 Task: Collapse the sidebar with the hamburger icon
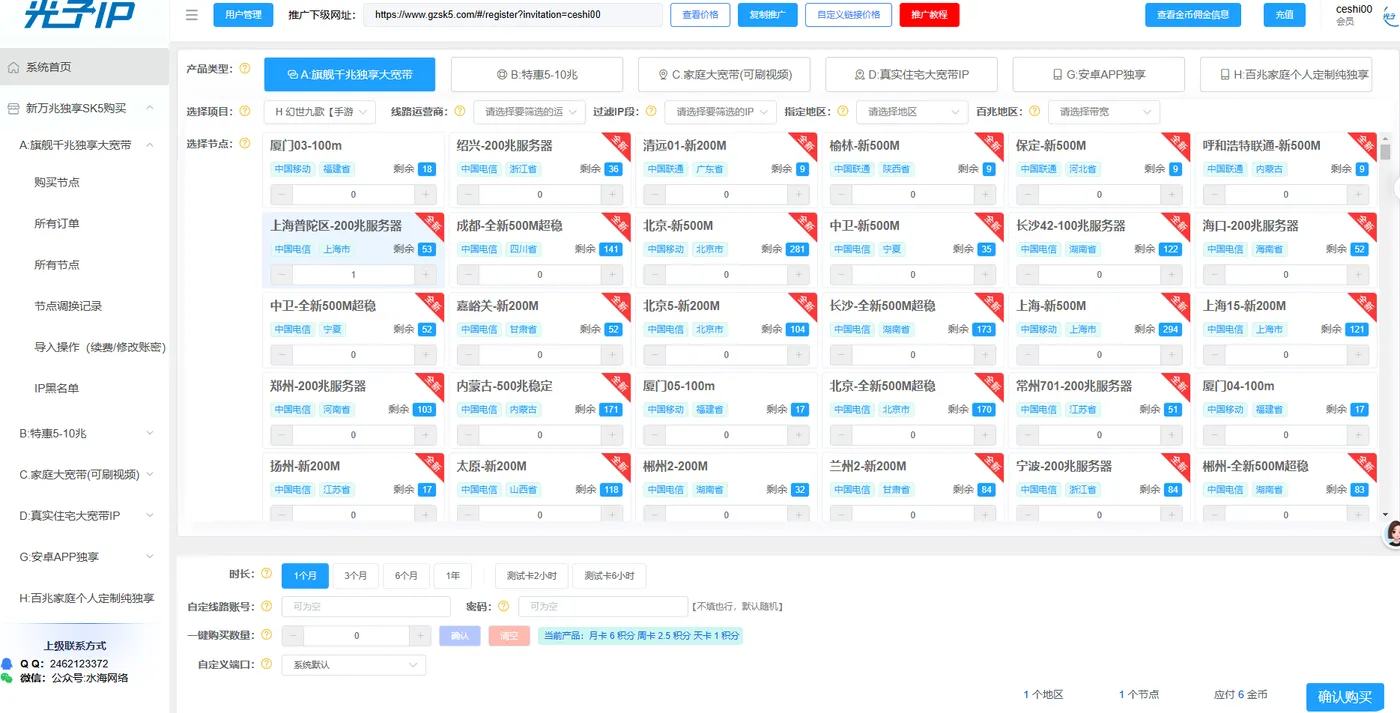(x=192, y=15)
